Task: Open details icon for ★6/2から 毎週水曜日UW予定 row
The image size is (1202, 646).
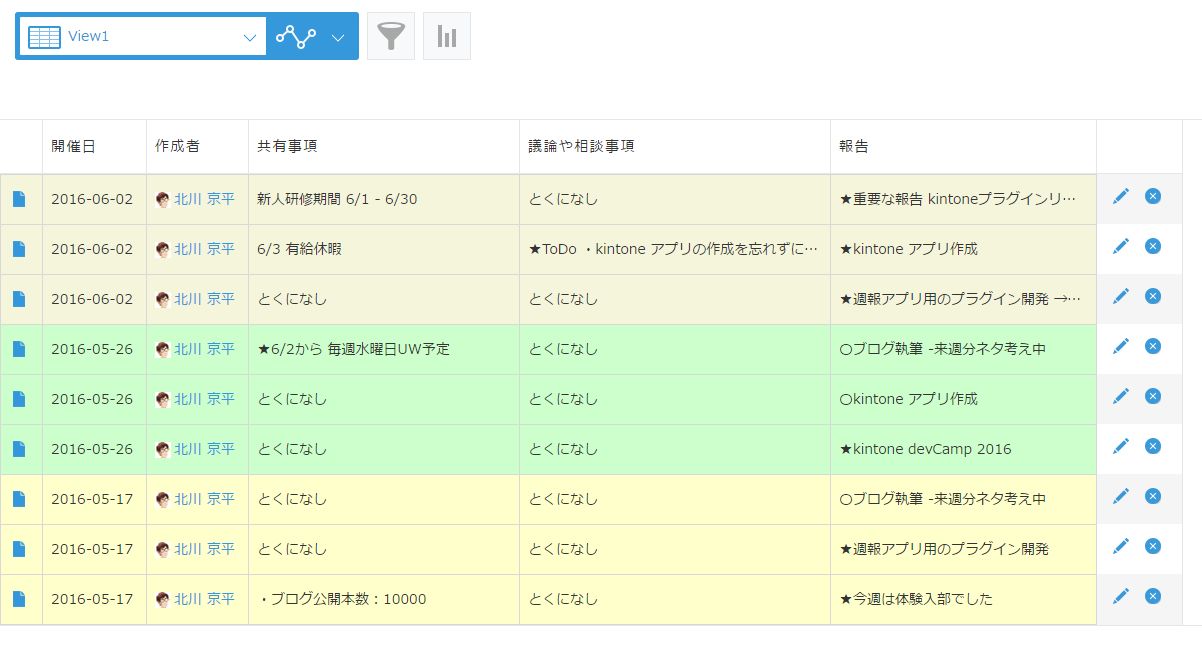Action: [19, 349]
